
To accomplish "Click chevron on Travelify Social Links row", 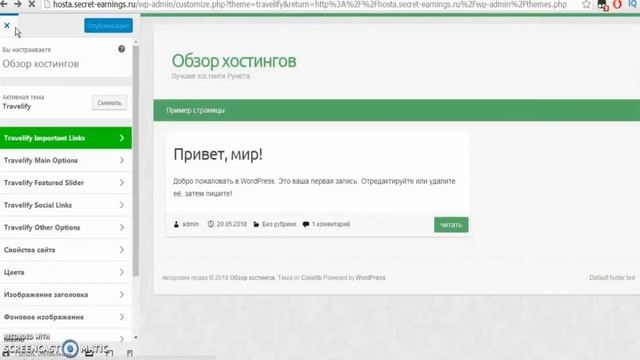I will pos(122,205).
